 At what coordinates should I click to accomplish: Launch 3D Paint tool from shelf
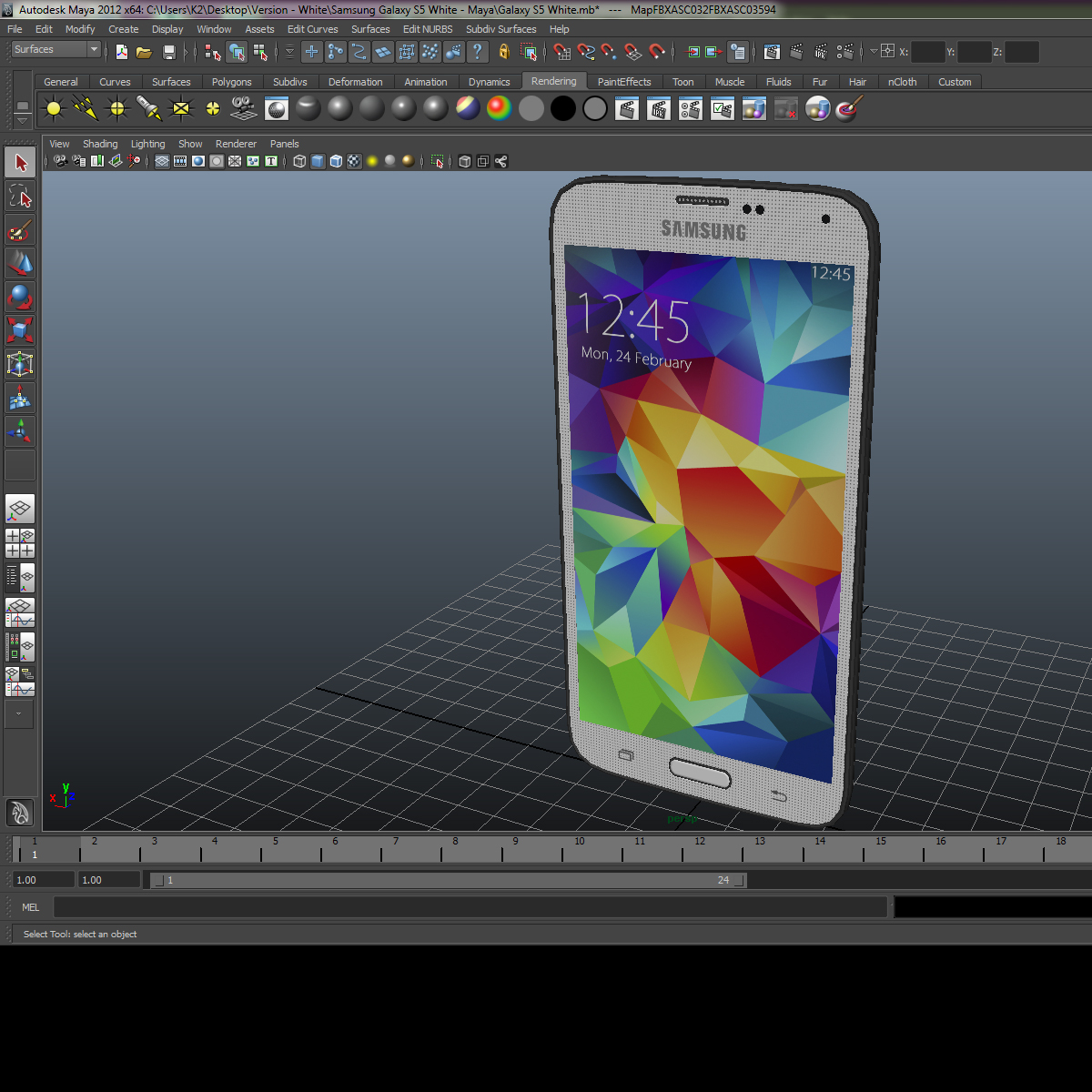848,109
